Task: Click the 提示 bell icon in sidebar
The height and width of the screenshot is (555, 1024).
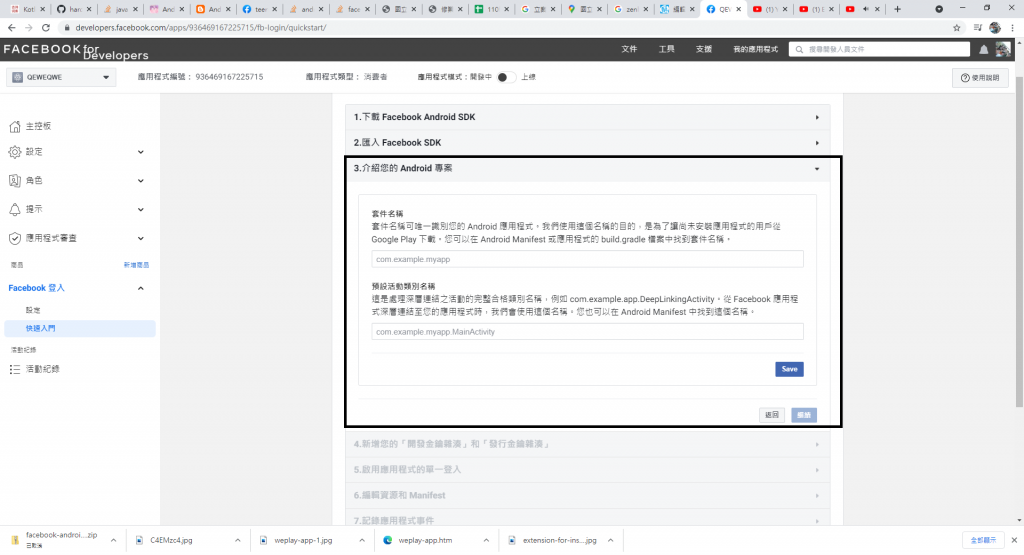Action: pyautogui.click(x=15, y=210)
